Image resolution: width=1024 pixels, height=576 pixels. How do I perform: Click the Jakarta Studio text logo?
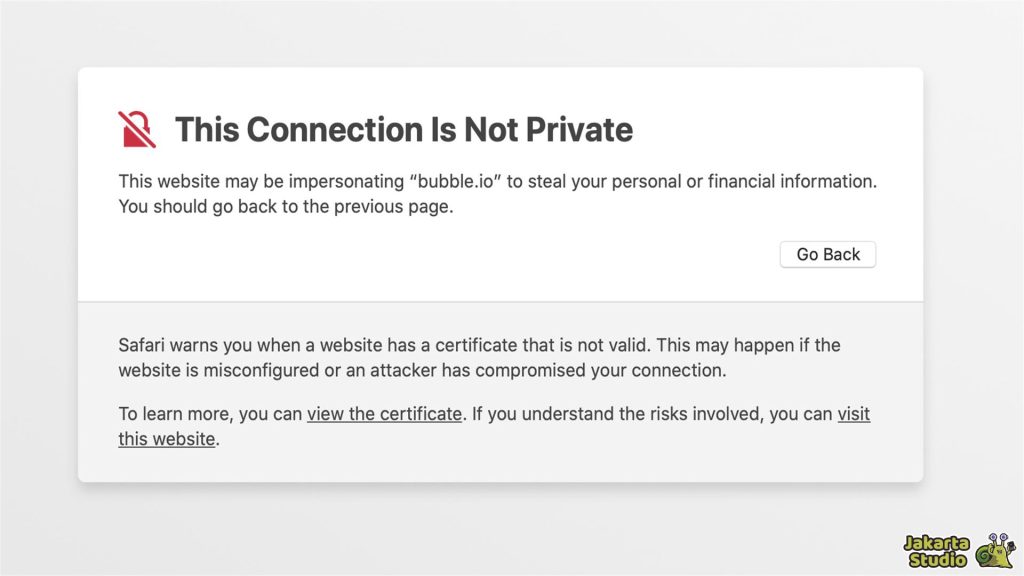point(937,550)
